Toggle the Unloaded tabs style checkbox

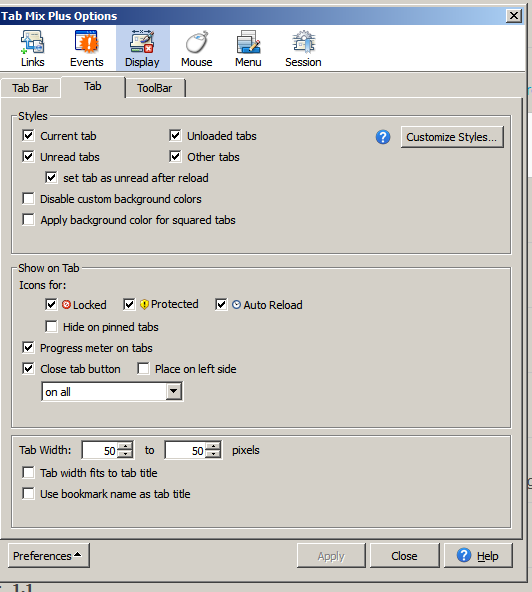click(175, 136)
